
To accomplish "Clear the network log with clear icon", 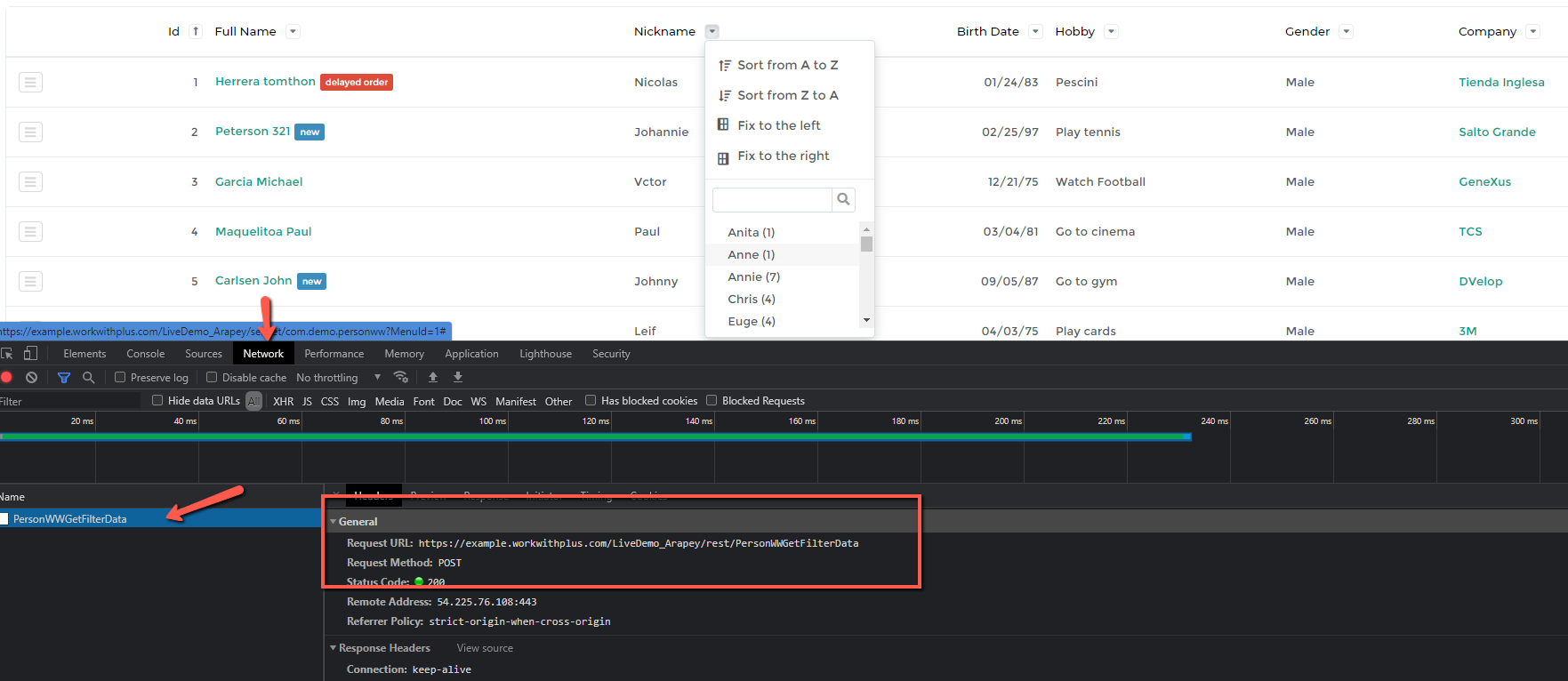I will pos(31,377).
